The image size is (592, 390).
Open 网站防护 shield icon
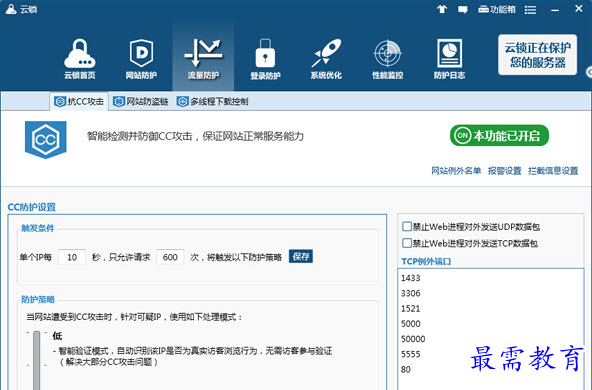pos(141,59)
